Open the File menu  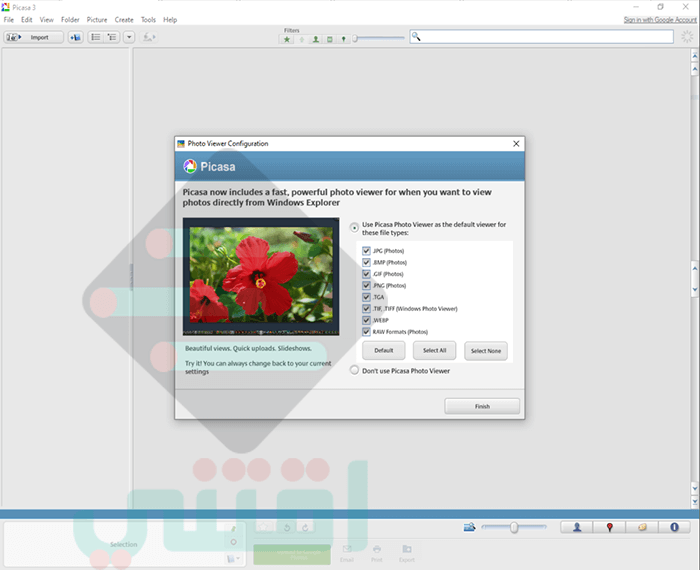coord(8,20)
